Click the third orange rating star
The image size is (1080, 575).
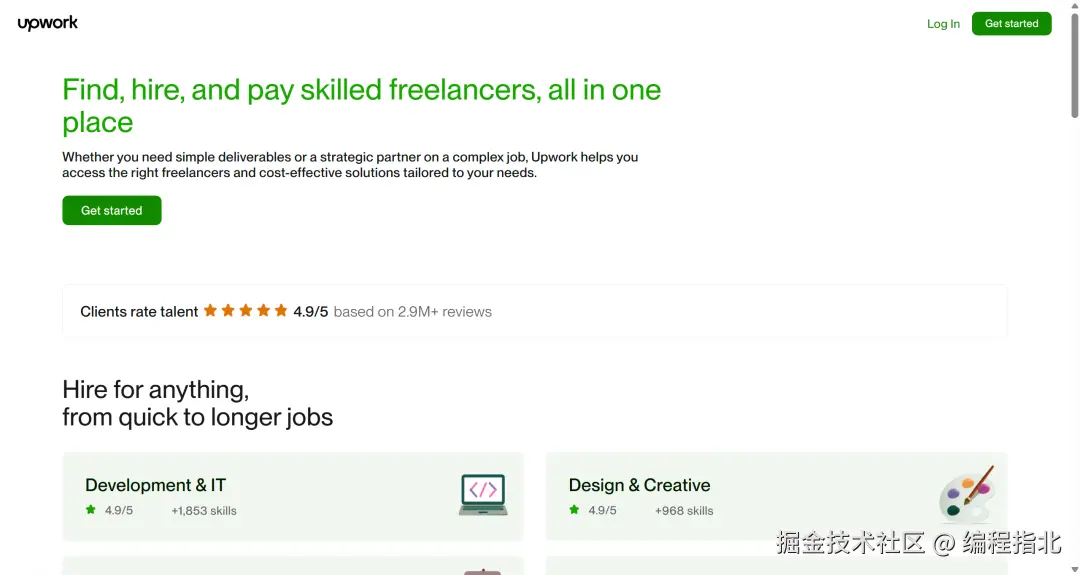[x=246, y=311]
